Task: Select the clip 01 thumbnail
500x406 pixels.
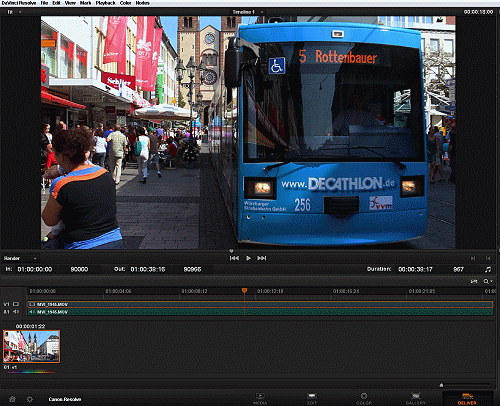Action: pyautogui.click(x=31, y=346)
